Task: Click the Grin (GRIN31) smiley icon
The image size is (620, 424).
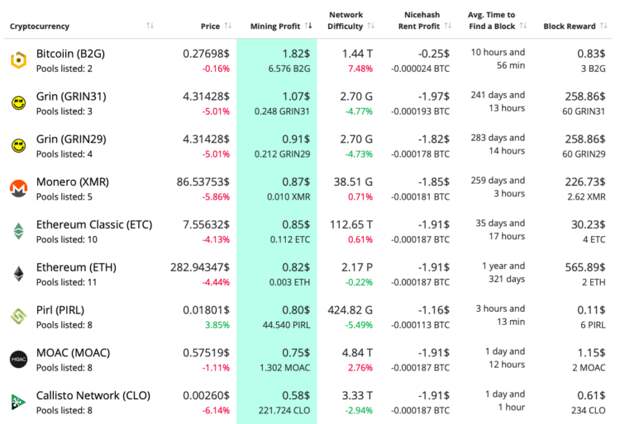Action: tap(18, 103)
